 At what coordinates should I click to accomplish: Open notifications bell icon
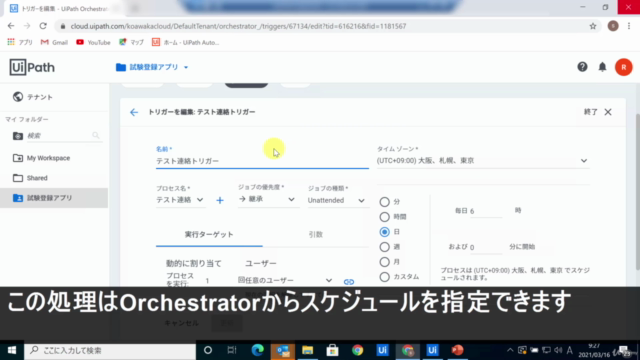602,67
